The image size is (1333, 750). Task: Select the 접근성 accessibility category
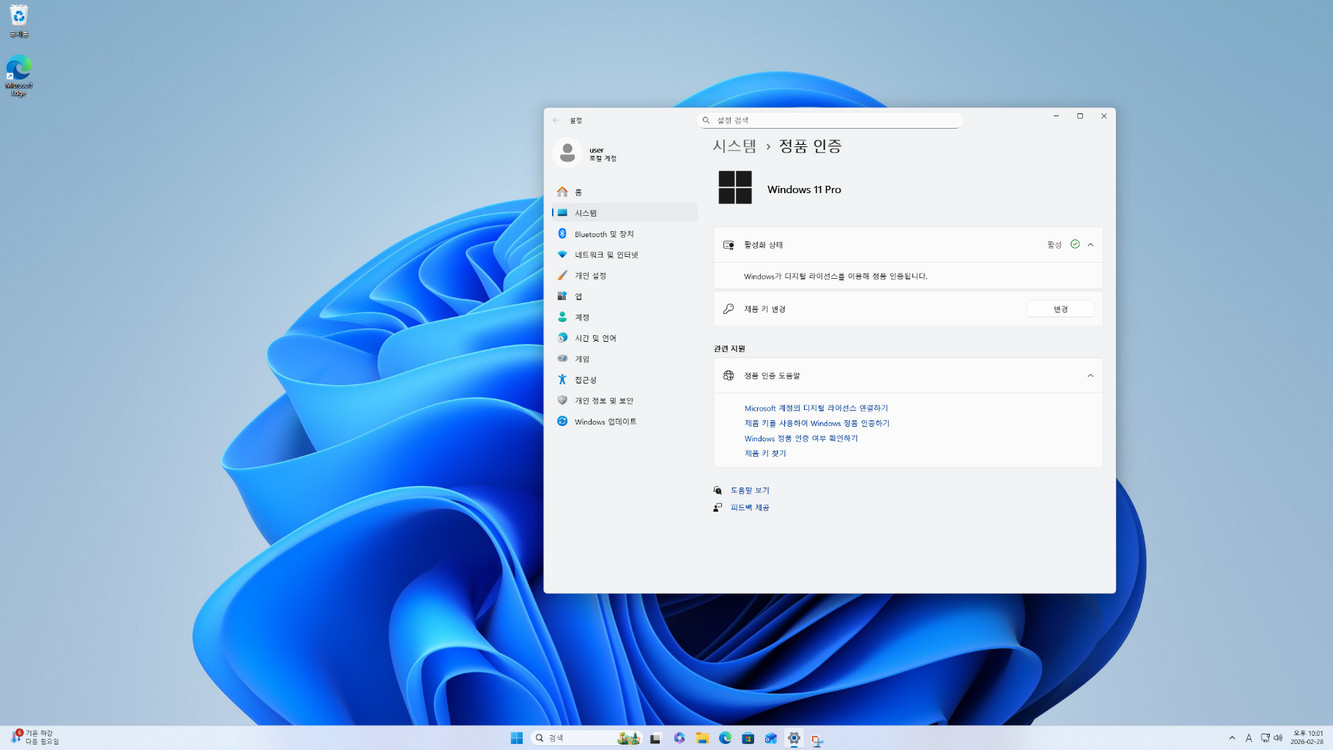coord(585,380)
